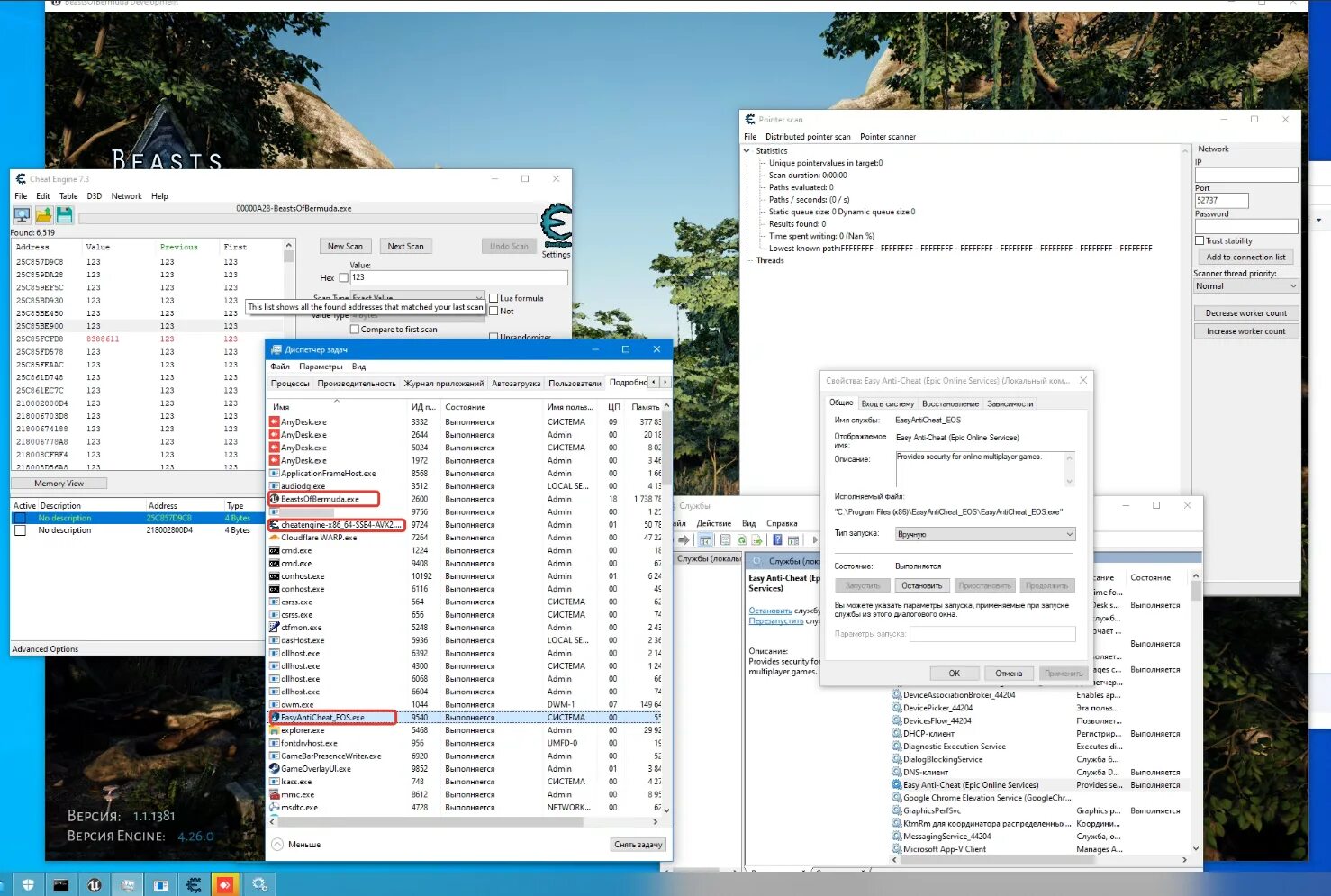
Task: Click the GameOverlayUI.exe Steam icon
Action: (275, 769)
